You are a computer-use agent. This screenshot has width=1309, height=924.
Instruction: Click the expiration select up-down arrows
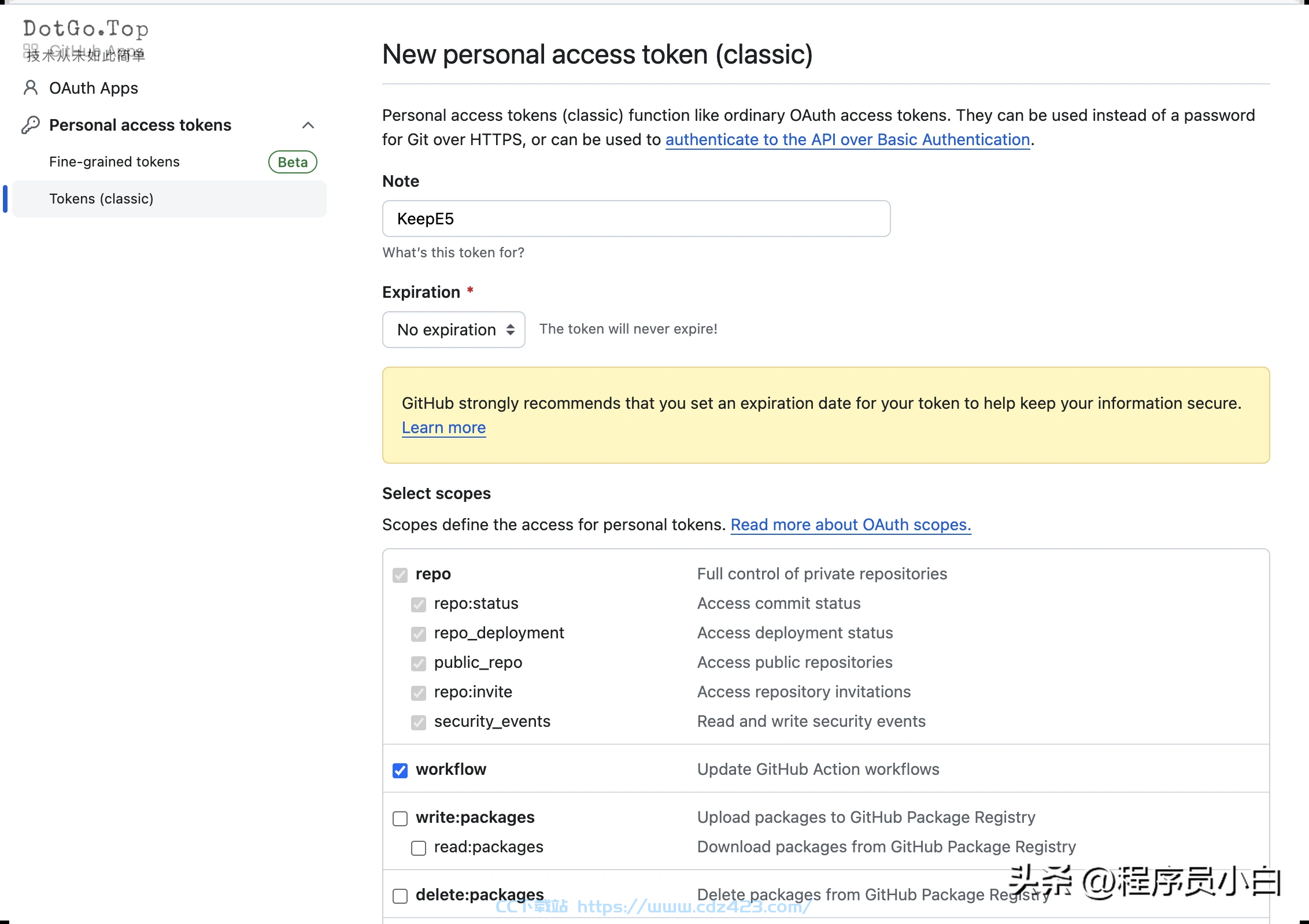511,330
